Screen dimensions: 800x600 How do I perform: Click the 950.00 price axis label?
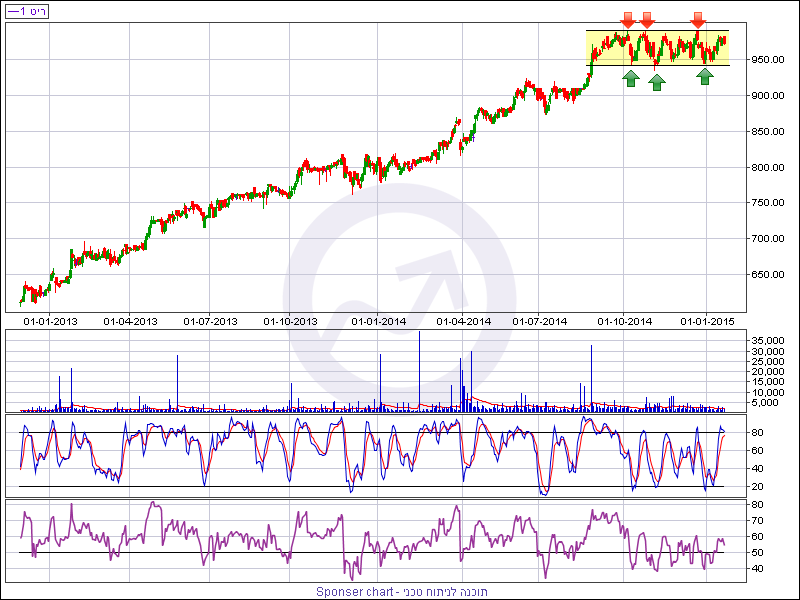tap(771, 59)
